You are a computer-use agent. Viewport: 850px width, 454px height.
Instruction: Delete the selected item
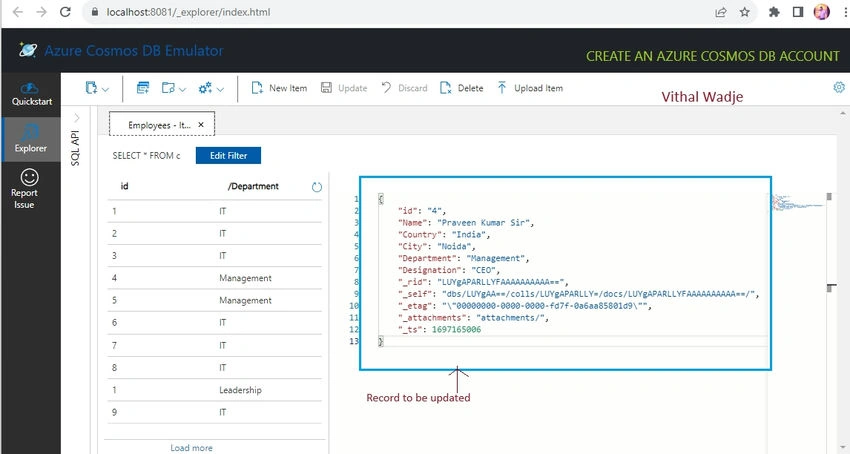461,88
